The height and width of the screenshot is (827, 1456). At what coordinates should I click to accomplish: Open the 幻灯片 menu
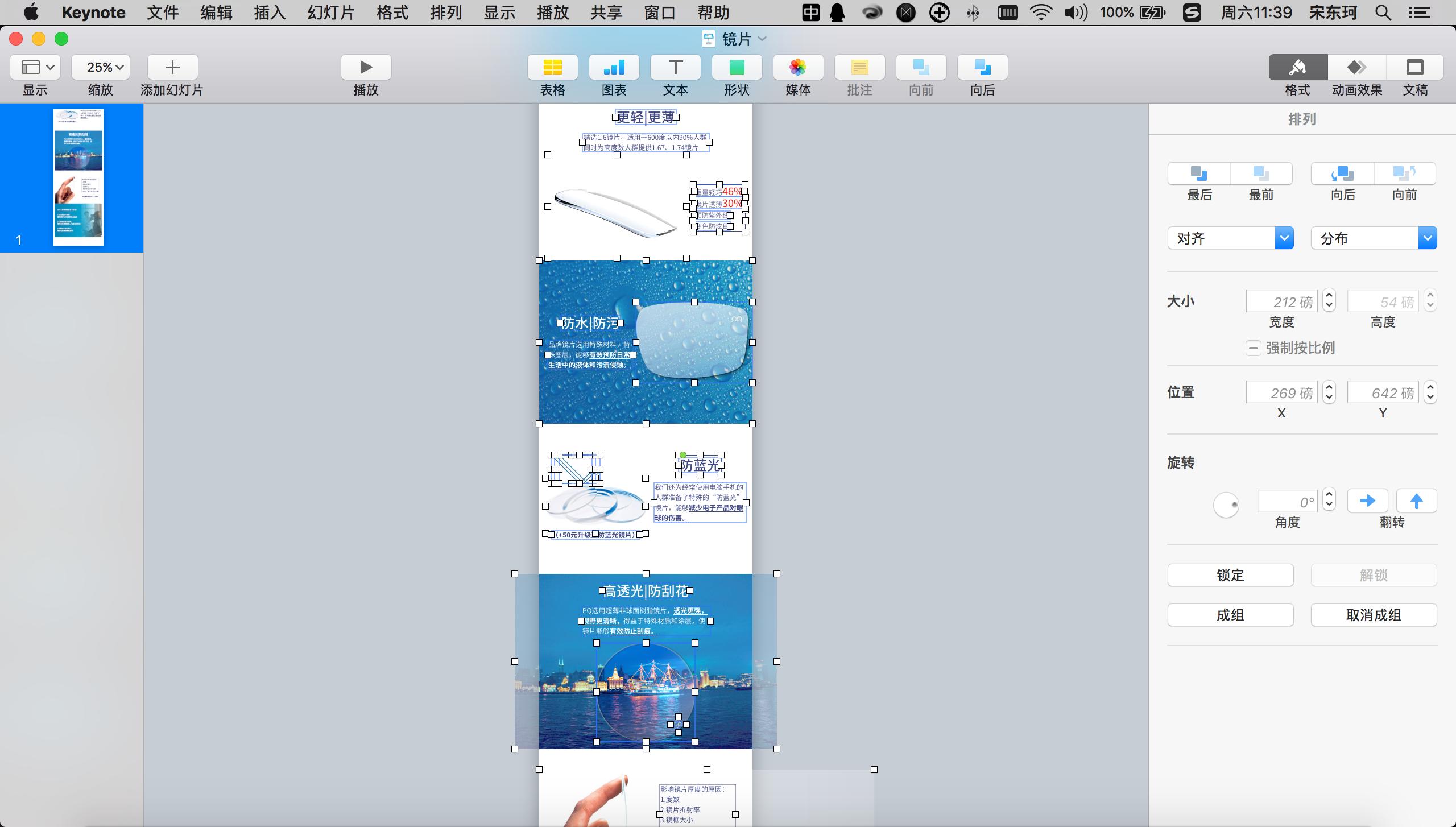pos(330,13)
